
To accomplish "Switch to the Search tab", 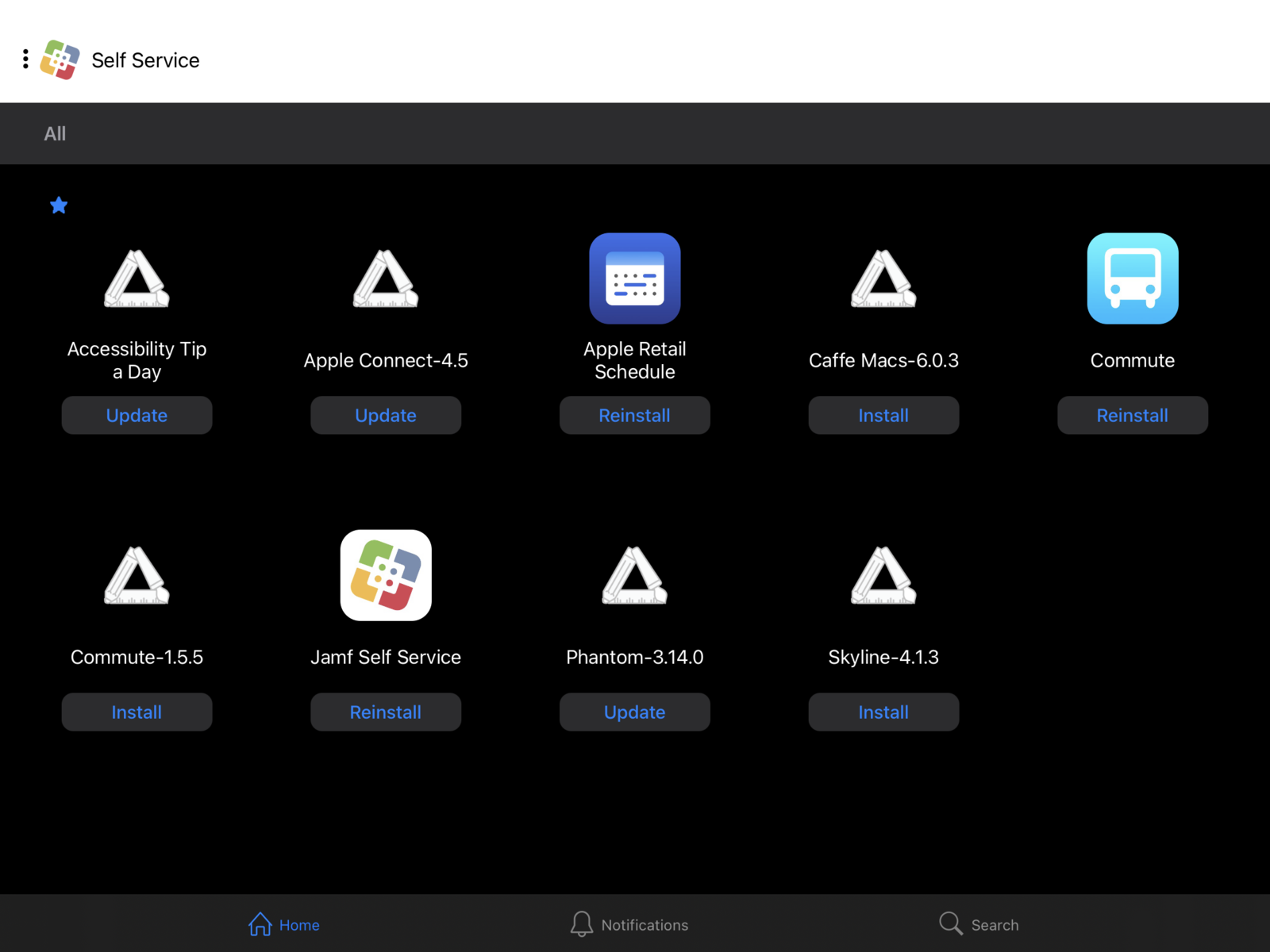I will point(979,924).
